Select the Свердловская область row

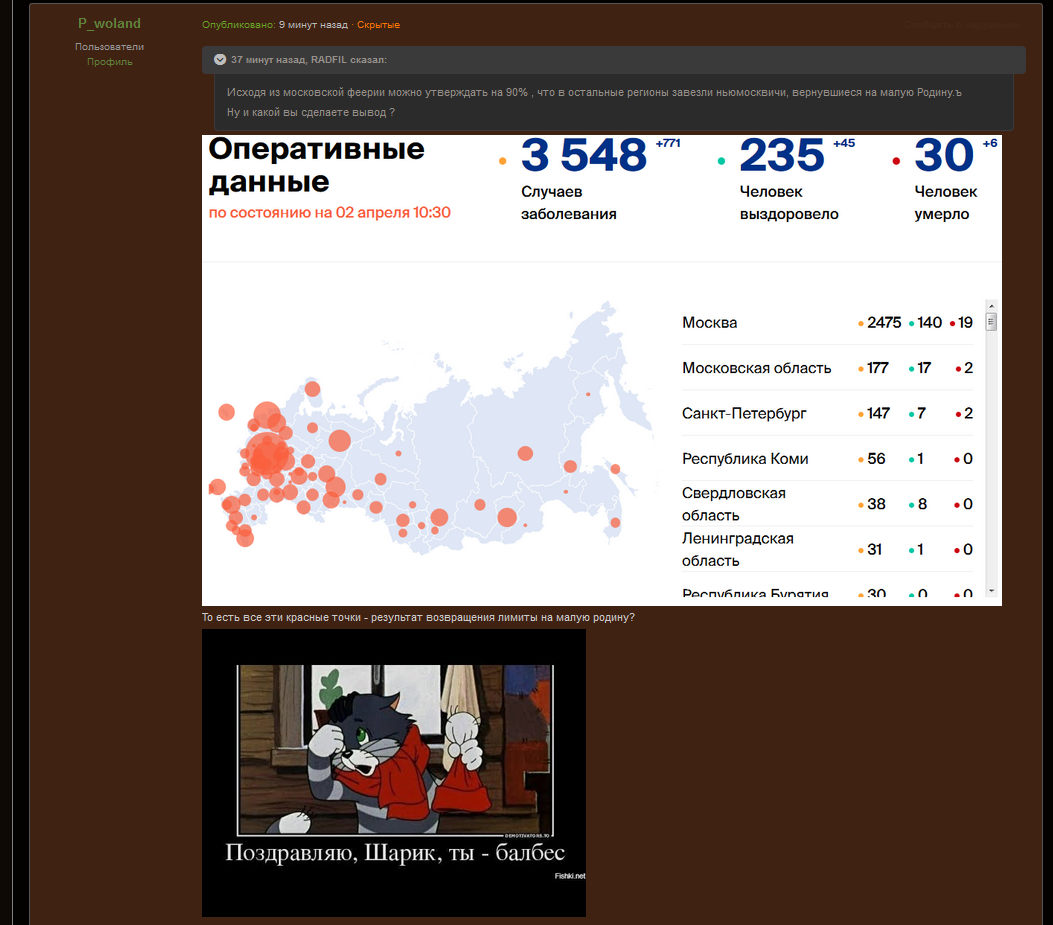point(827,504)
